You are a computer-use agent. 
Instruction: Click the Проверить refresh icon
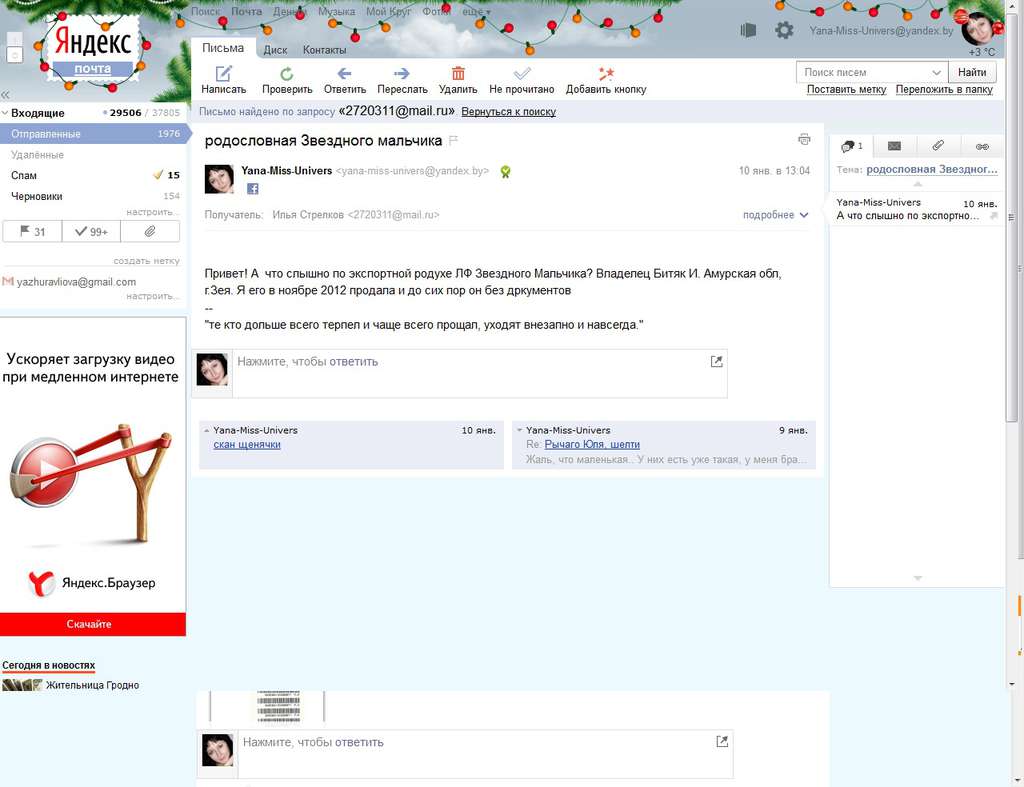[287, 74]
